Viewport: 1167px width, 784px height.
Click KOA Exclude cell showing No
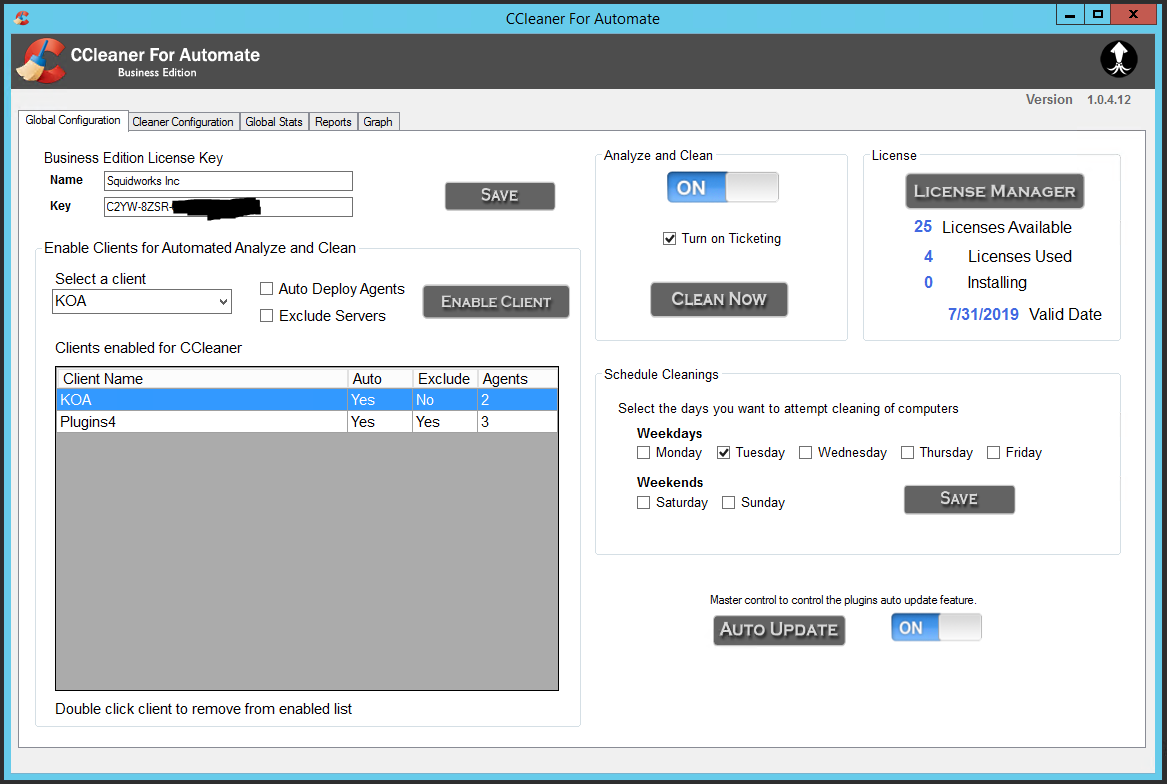445,400
